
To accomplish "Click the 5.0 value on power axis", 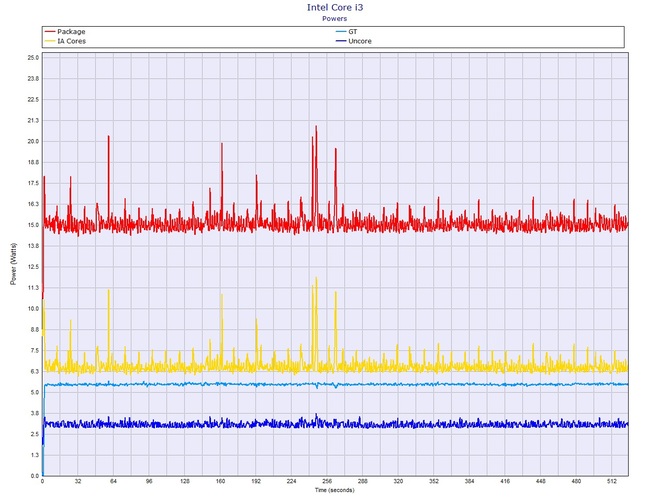I will click(35, 392).
